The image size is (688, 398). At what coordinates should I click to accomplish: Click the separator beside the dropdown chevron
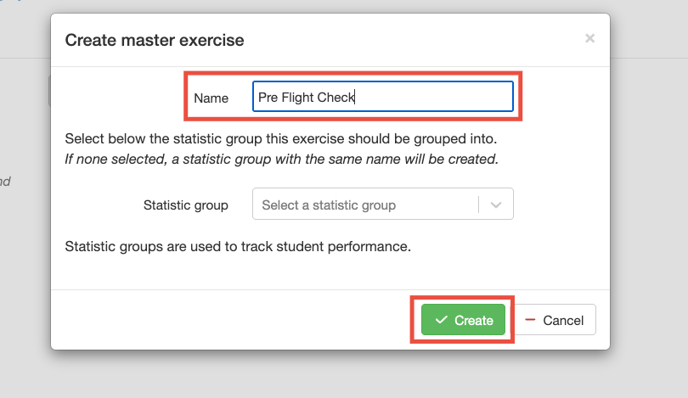[x=478, y=204]
